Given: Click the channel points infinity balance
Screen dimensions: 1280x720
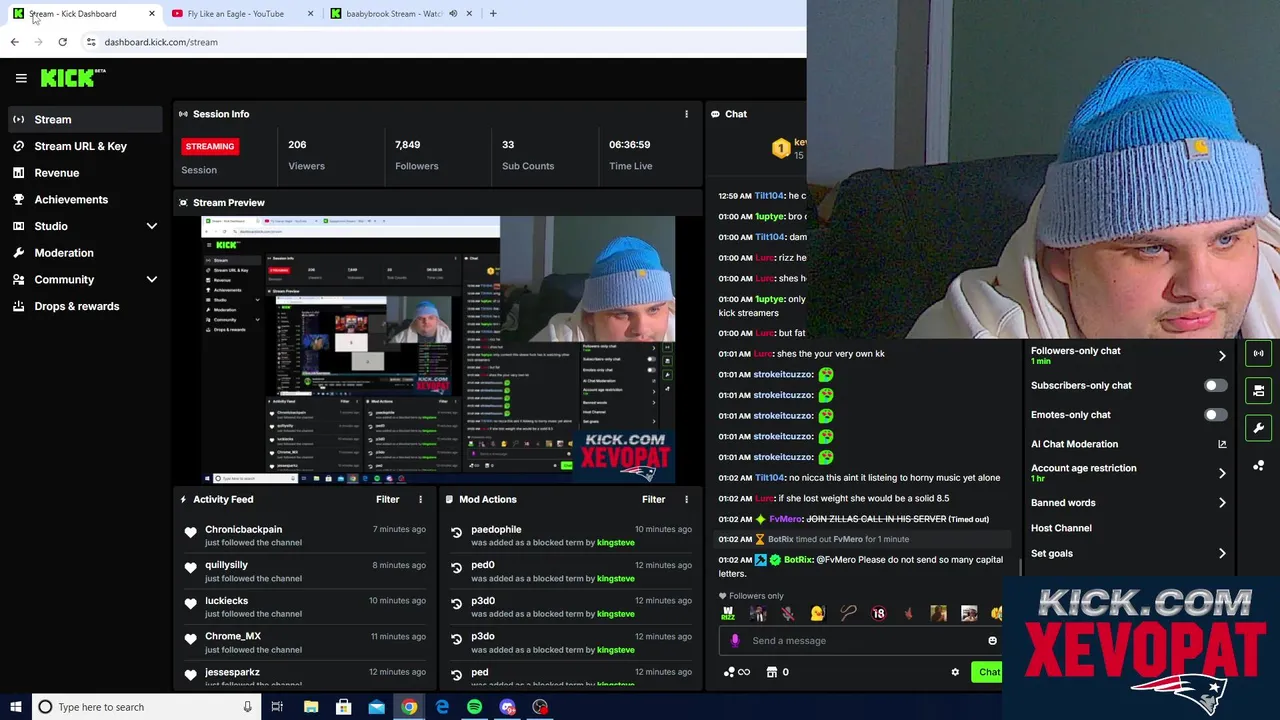Looking at the screenshot, I should [736, 672].
